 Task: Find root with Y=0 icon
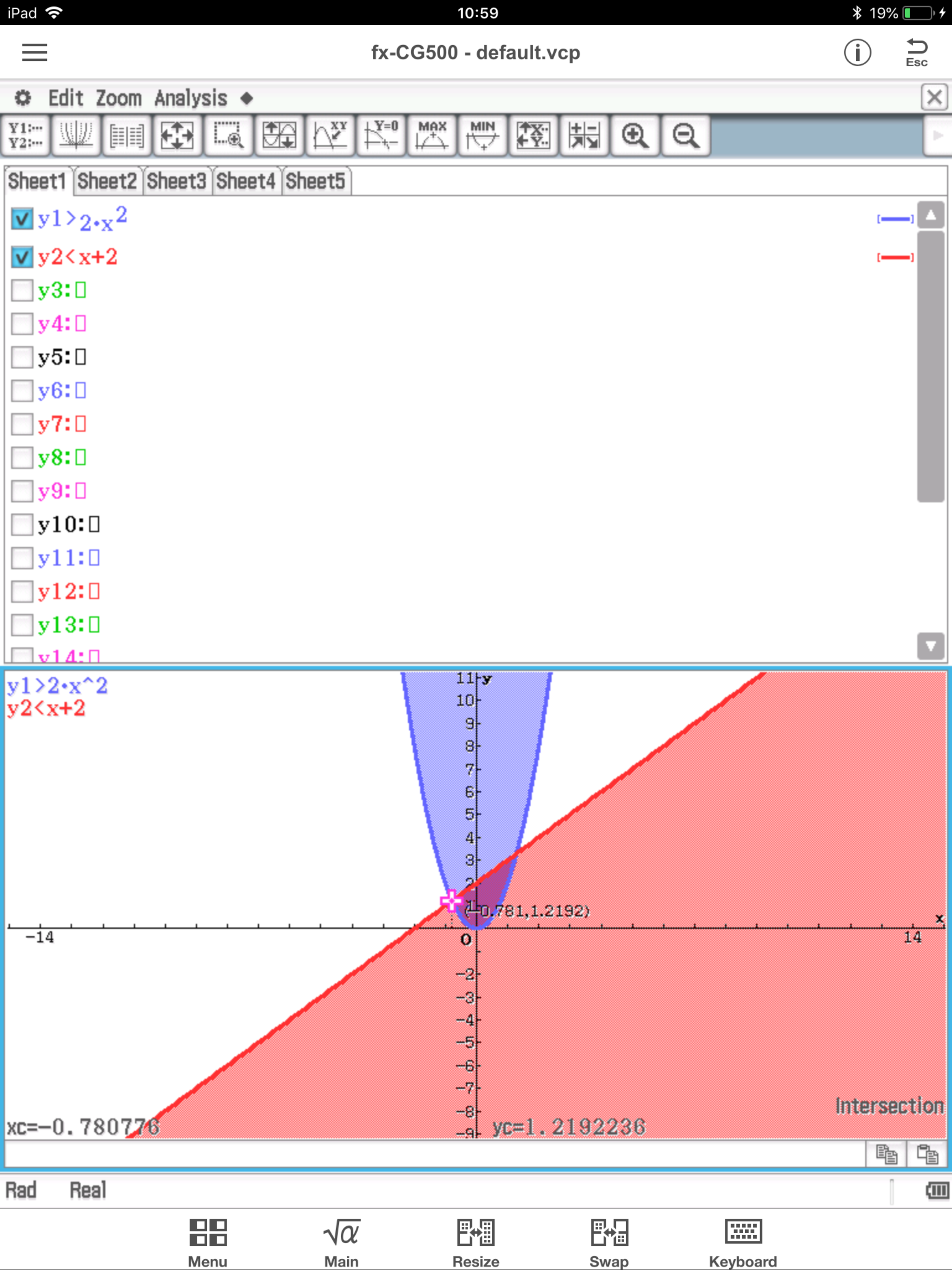point(381,135)
